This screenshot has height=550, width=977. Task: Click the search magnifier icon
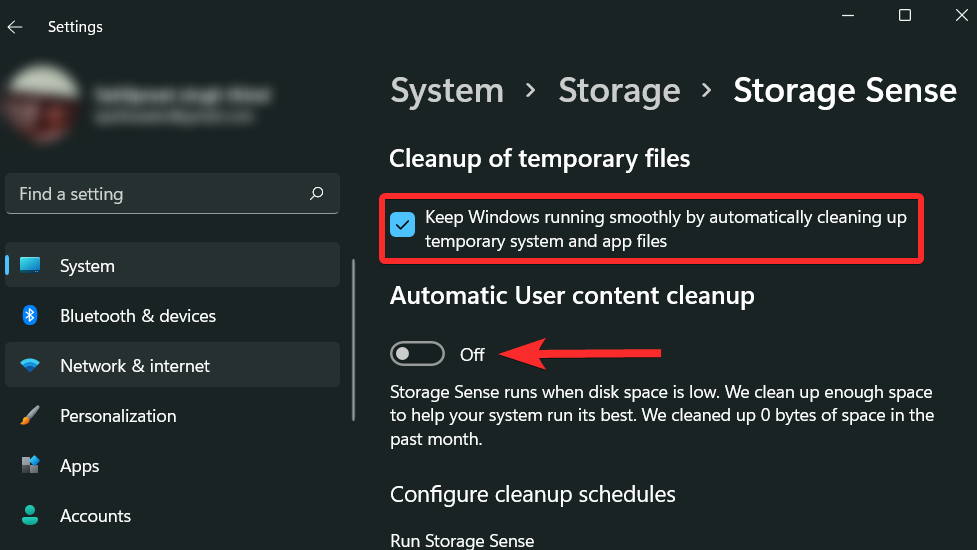pyautogui.click(x=317, y=194)
